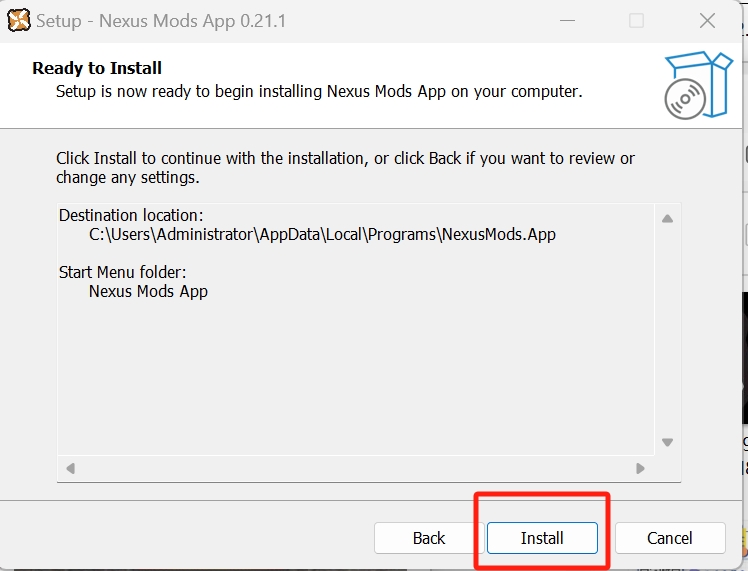This screenshot has width=748, height=571.
Task: Cancel the Nexus Mods App setup
Action: coord(669,538)
